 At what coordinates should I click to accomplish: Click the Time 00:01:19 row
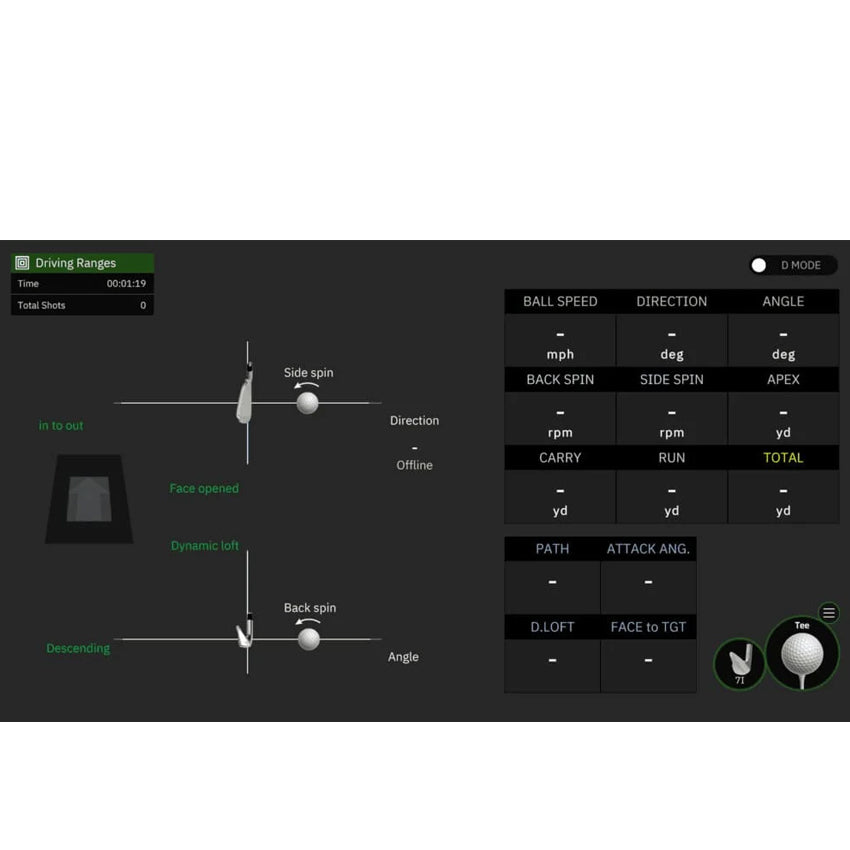coord(82,284)
